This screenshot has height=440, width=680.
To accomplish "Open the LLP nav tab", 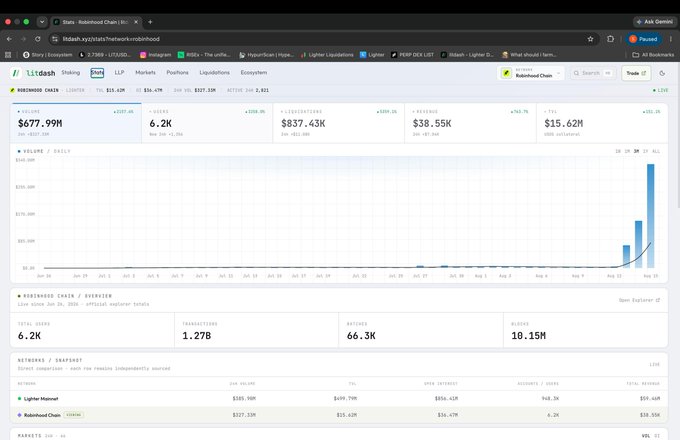I will pos(119,72).
